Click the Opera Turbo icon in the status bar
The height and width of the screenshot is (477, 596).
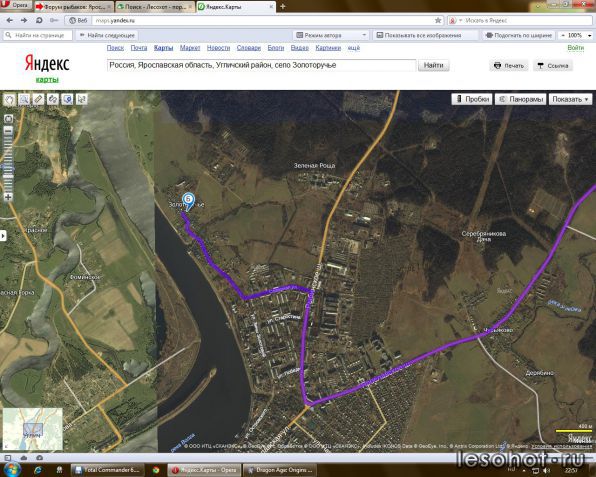(x=39, y=458)
